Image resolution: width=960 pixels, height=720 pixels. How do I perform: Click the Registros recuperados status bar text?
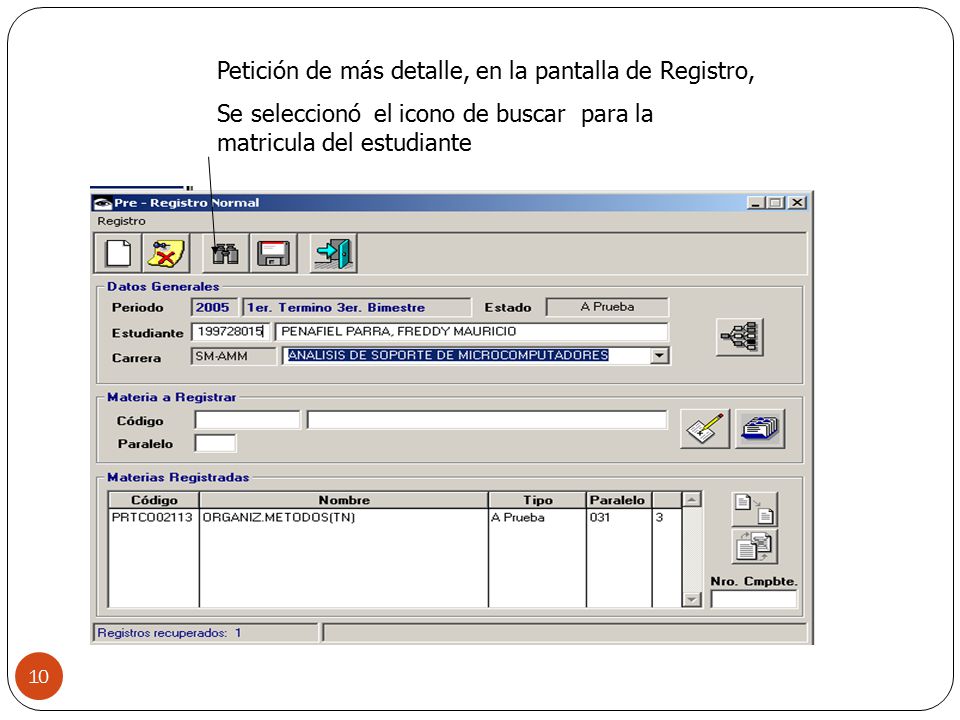coord(170,632)
